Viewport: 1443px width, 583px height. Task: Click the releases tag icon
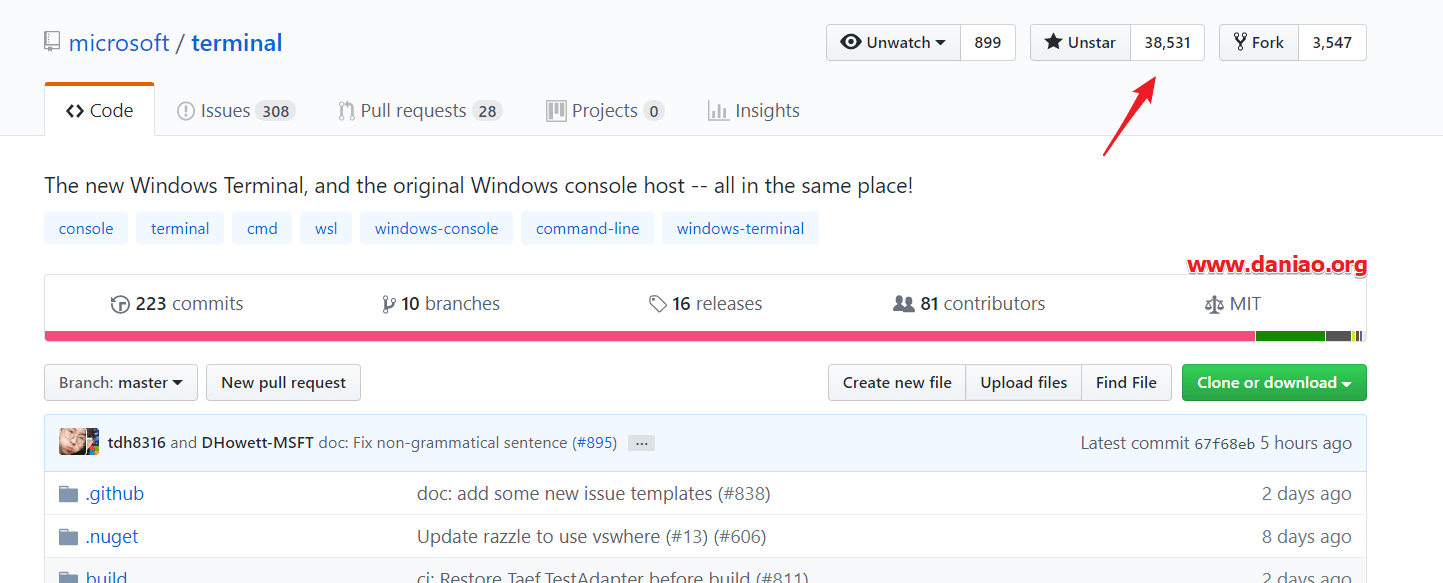coord(657,304)
